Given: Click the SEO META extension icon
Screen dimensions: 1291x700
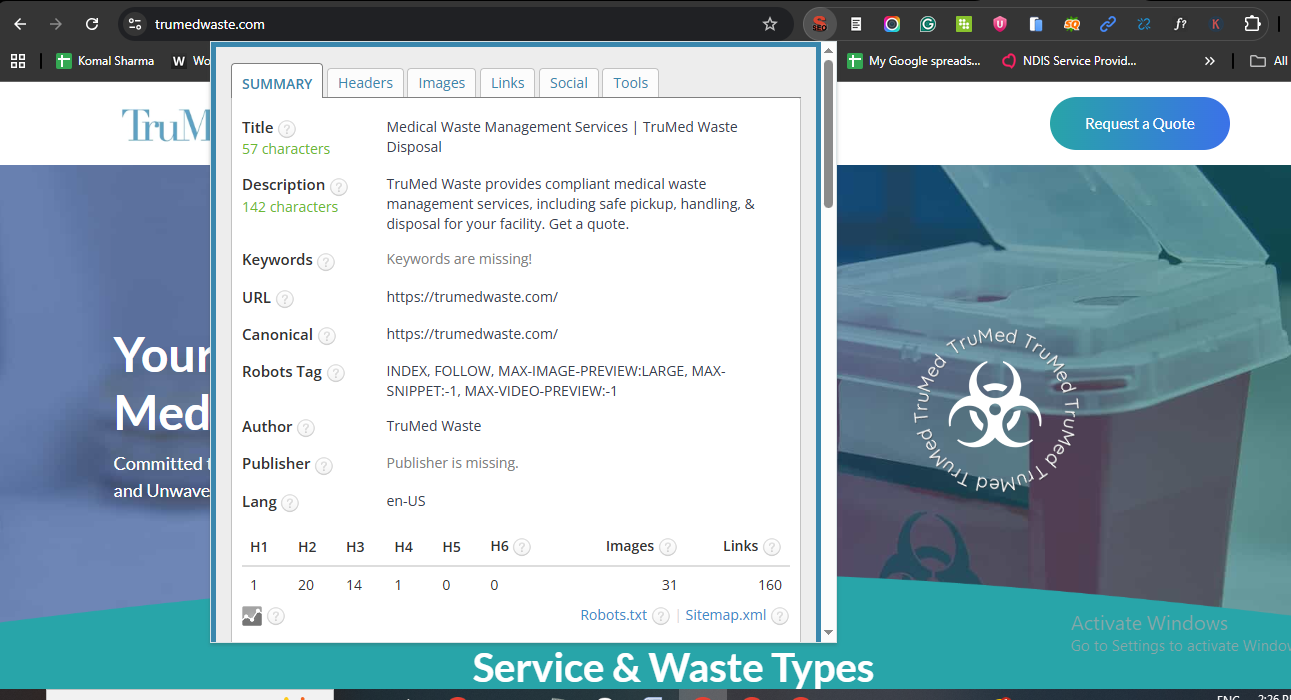Looking at the screenshot, I should point(819,24).
